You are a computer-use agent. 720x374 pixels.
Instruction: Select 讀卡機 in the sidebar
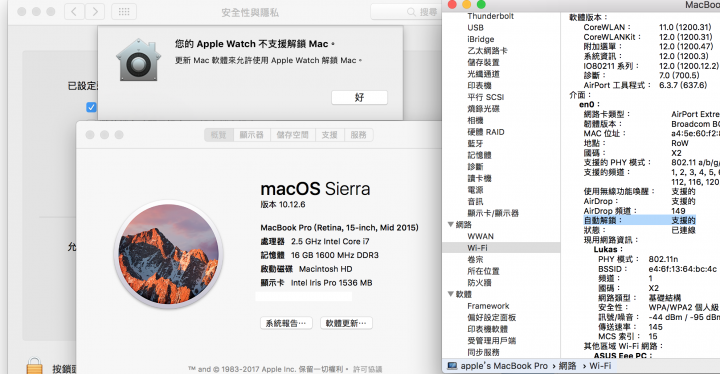(479, 178)
